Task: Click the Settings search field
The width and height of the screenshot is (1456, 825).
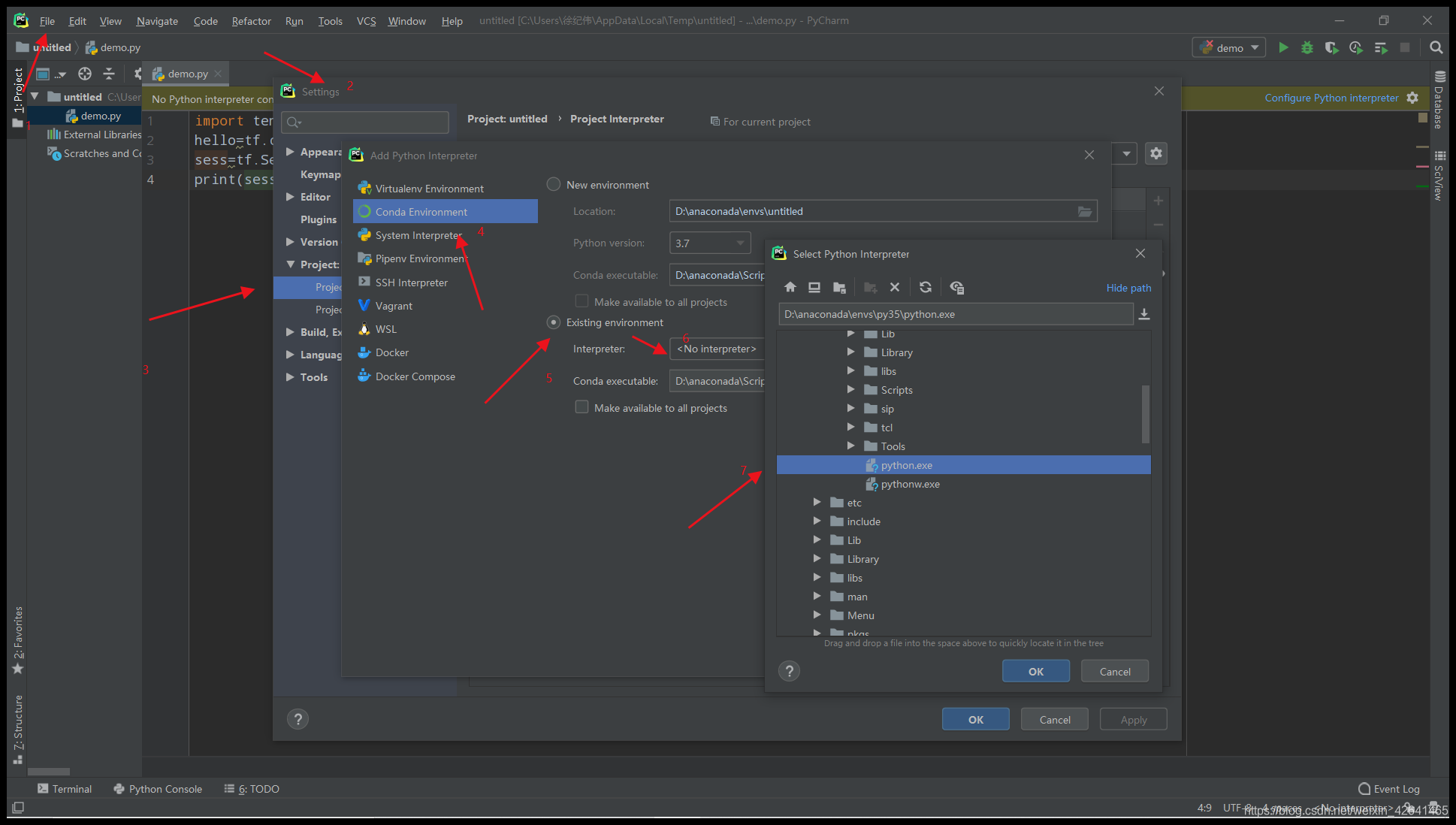Action: (365, 122)
